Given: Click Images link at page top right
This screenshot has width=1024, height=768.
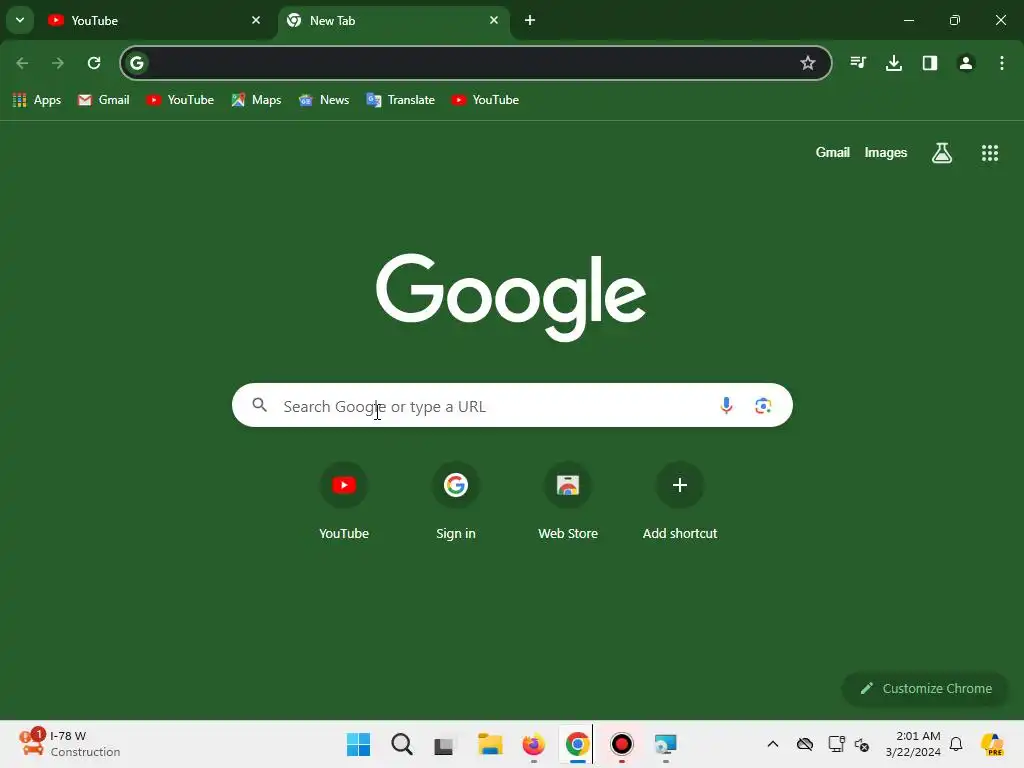Looking at the screenshot, I should click(x=886, y=152).
